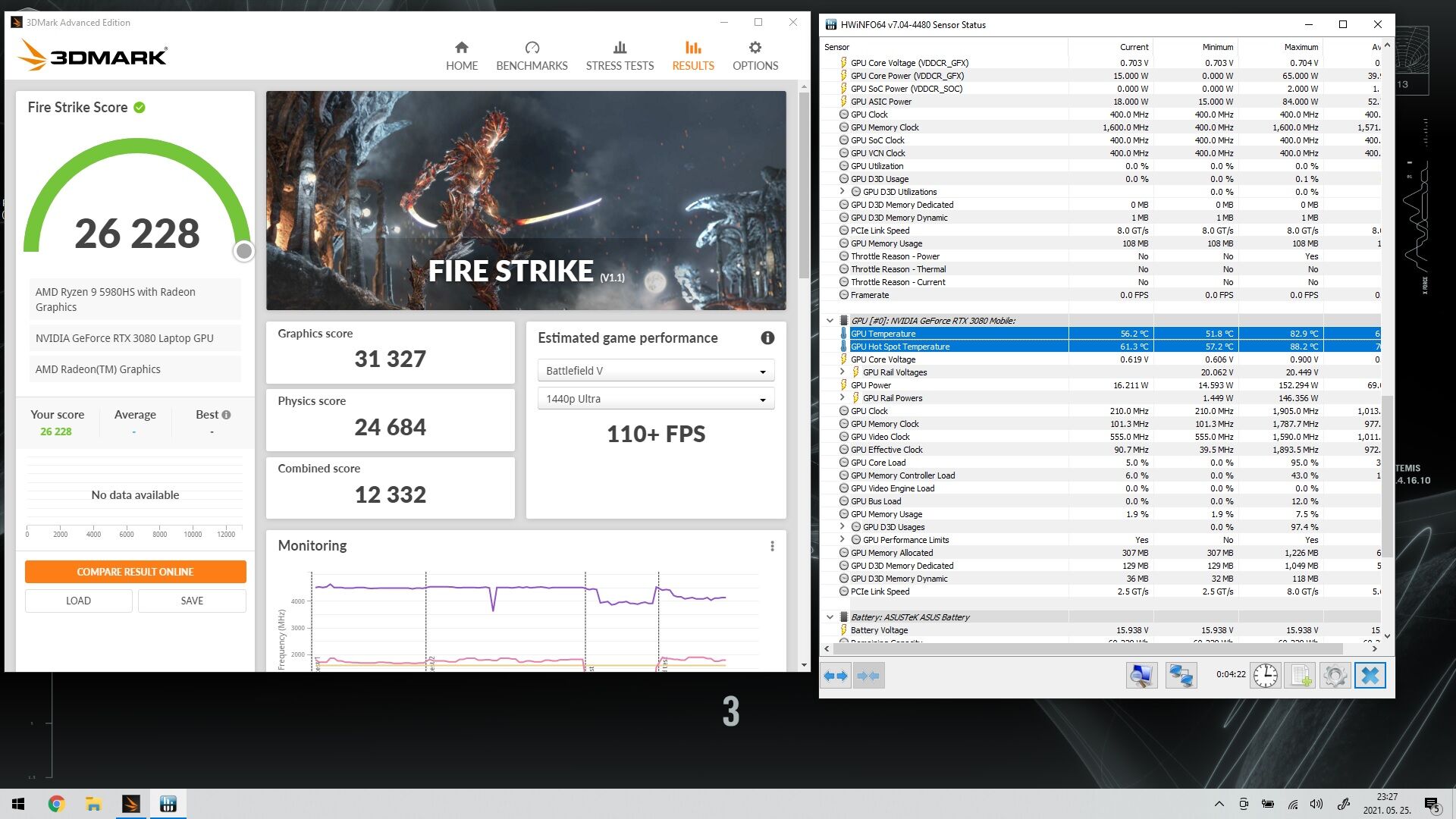Click the HWiNFO expand columns arrows button
Viewport: 1456px width, 819px height.
[836, 676]
